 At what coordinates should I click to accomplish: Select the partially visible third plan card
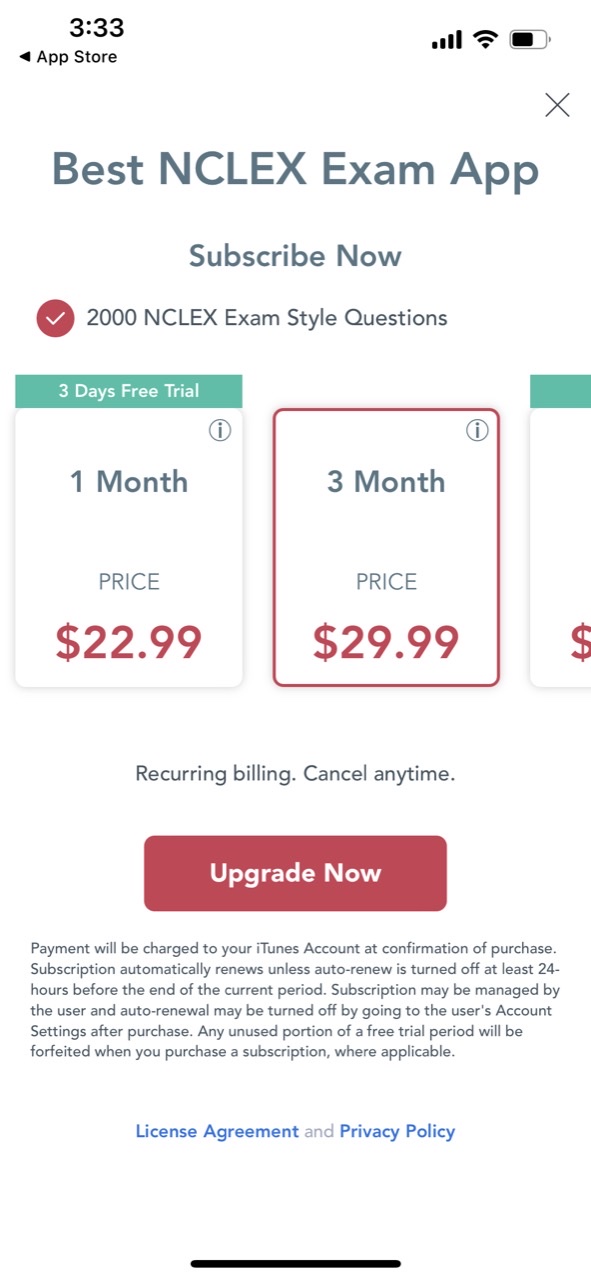coord(561,547)
